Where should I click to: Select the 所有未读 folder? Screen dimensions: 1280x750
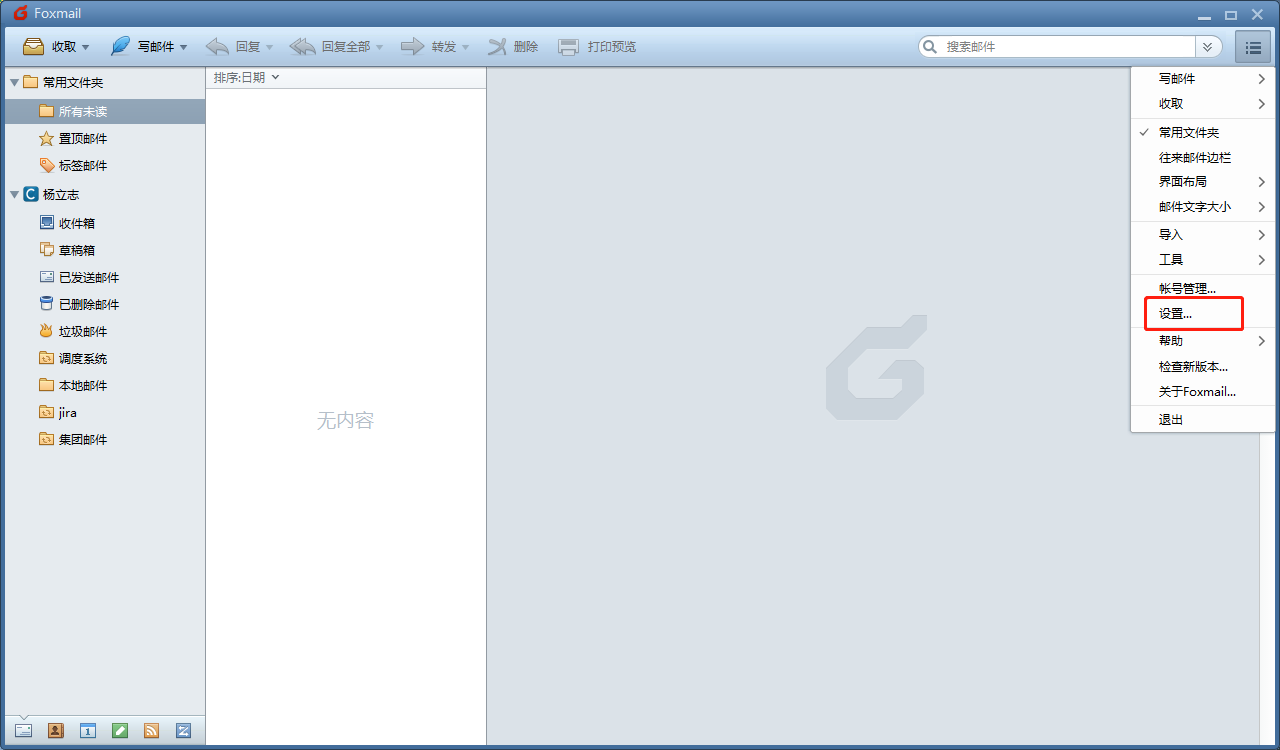[x=104, y=111]
